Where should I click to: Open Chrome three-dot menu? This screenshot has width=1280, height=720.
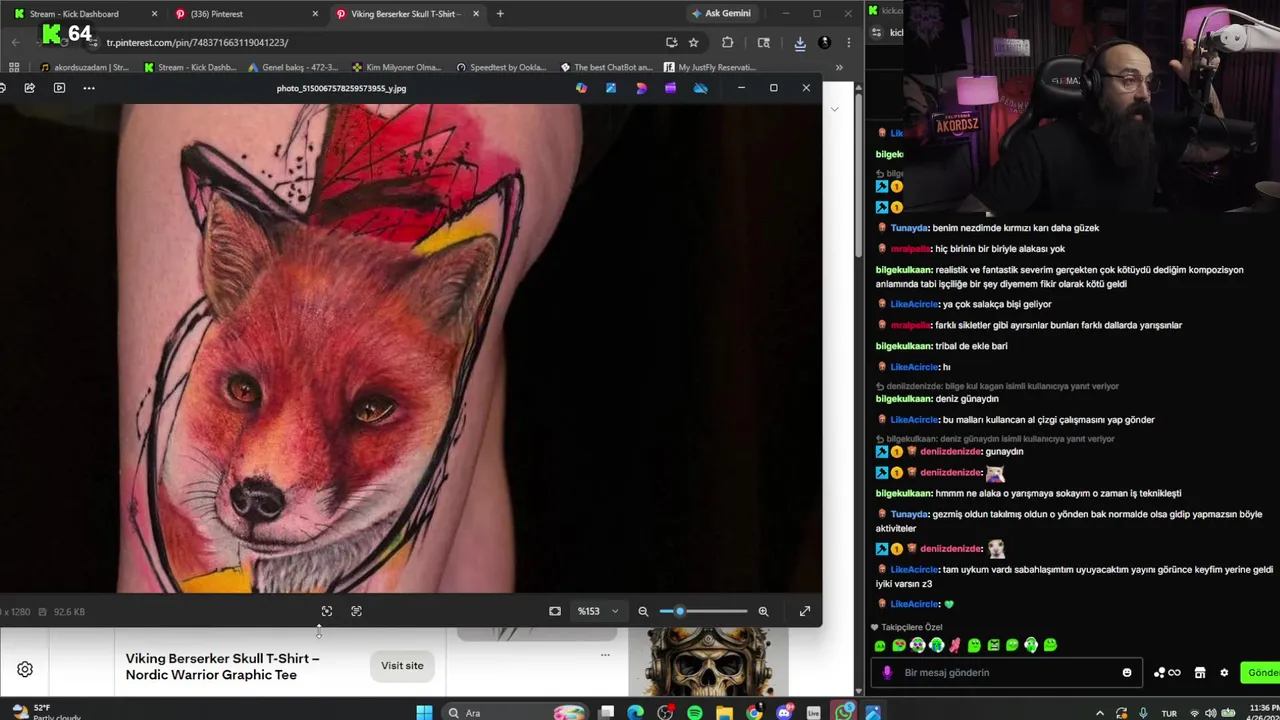pyautogui.click(x=848, y=43)
